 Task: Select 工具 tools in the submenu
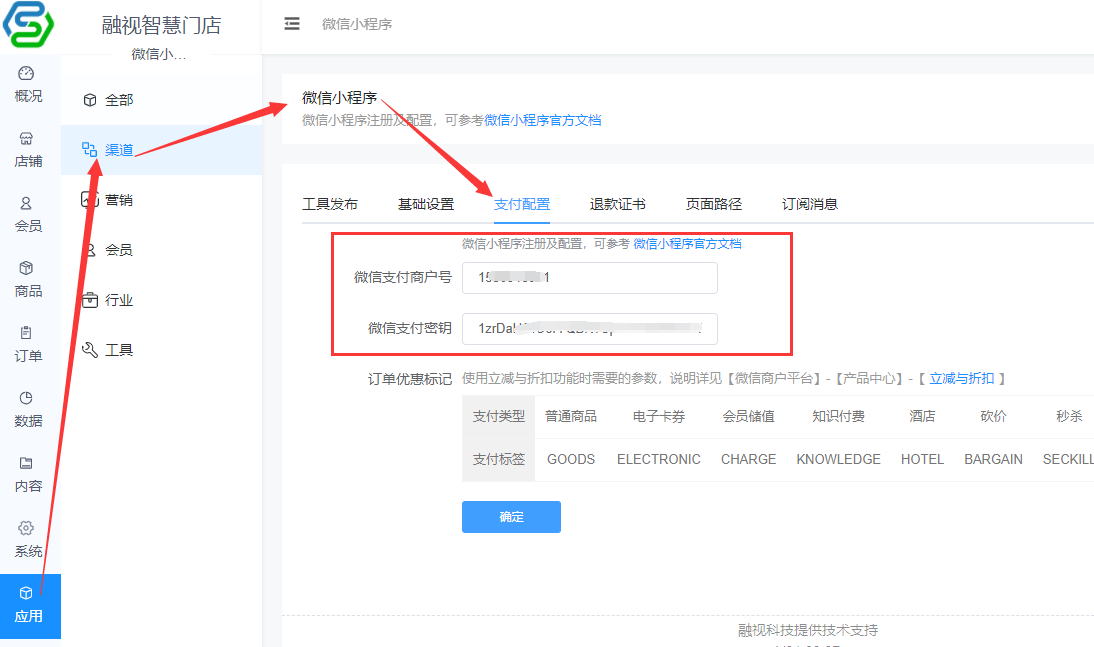pyautogui.click(x=161, y=350)
